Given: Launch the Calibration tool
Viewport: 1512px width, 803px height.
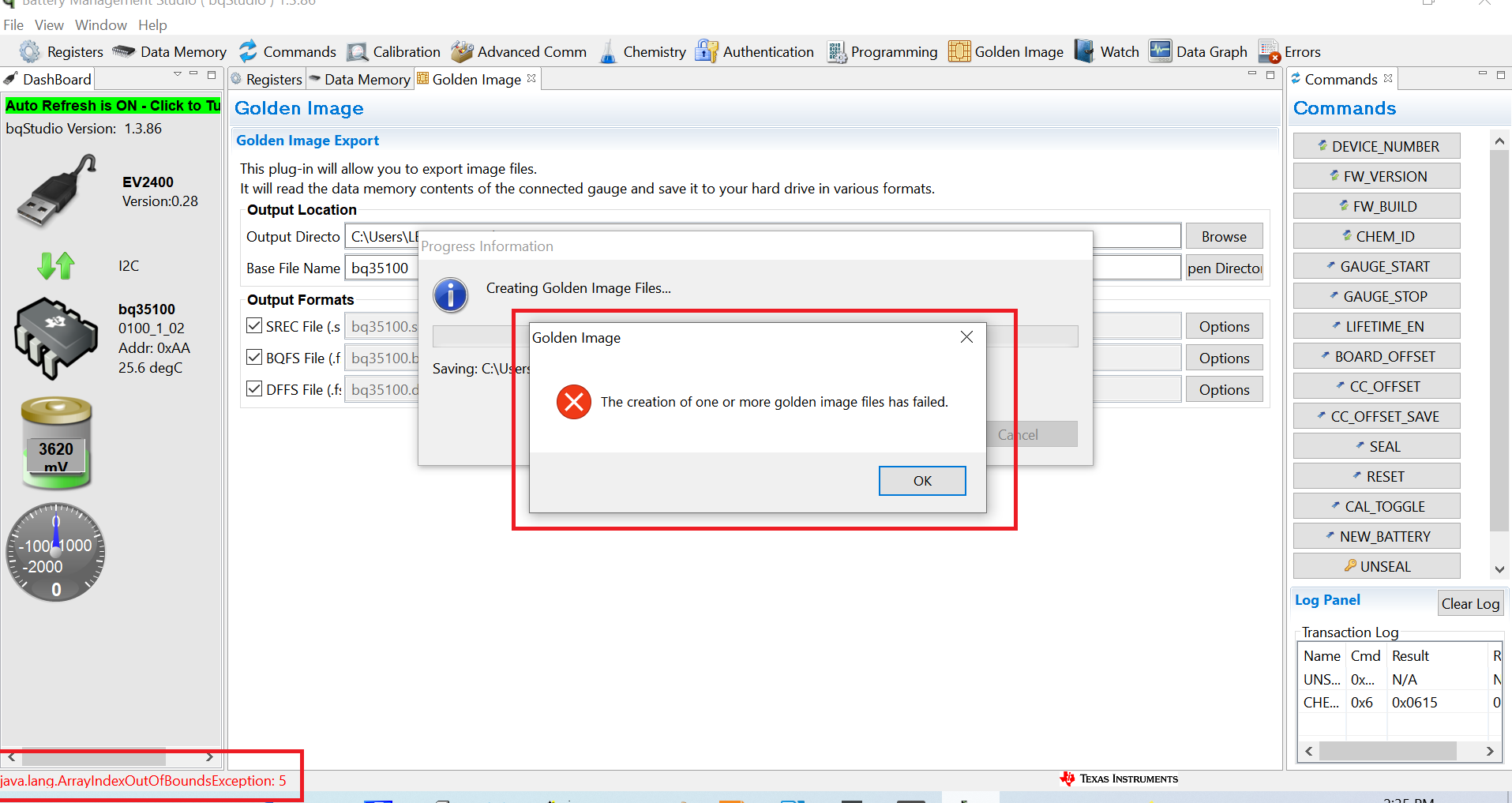Looking at the screenshot, I should tap(393, 51).
